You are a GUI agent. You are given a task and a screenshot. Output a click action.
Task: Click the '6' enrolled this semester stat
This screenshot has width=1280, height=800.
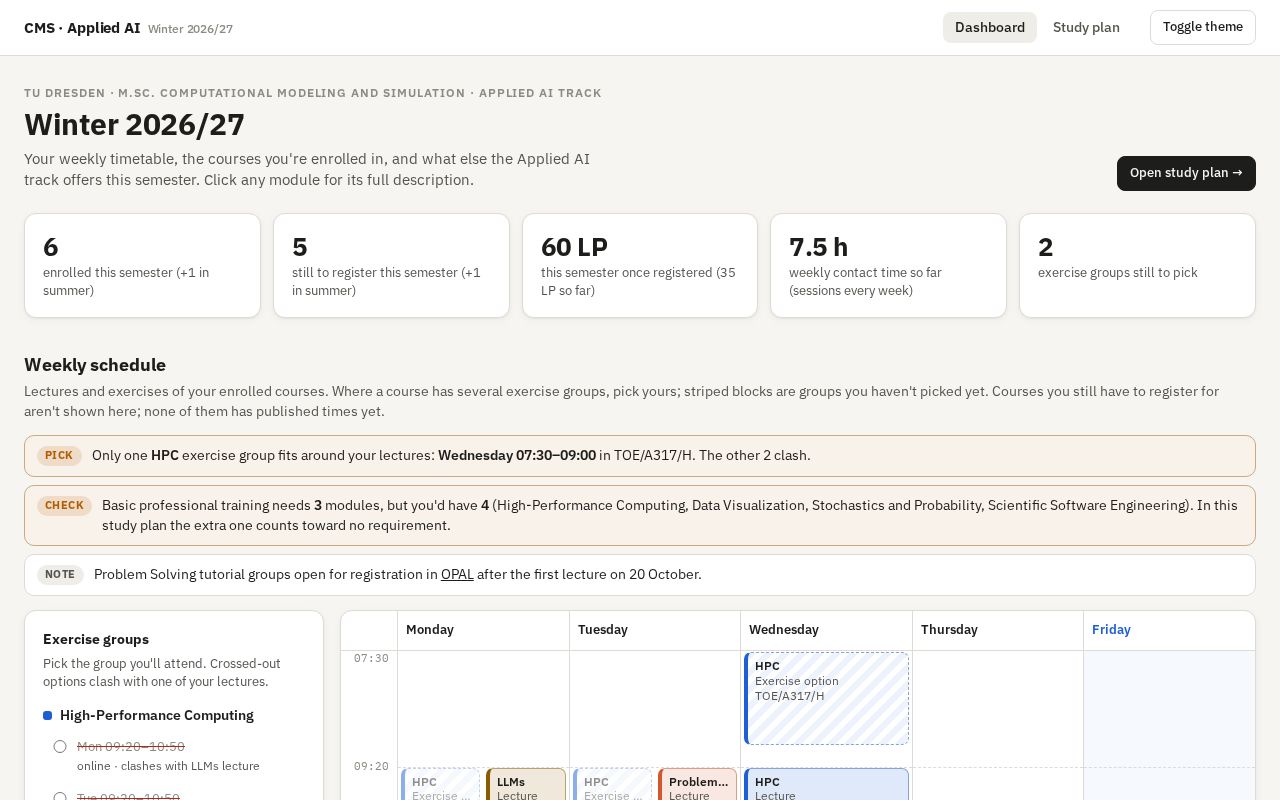(x=142, y=265)
